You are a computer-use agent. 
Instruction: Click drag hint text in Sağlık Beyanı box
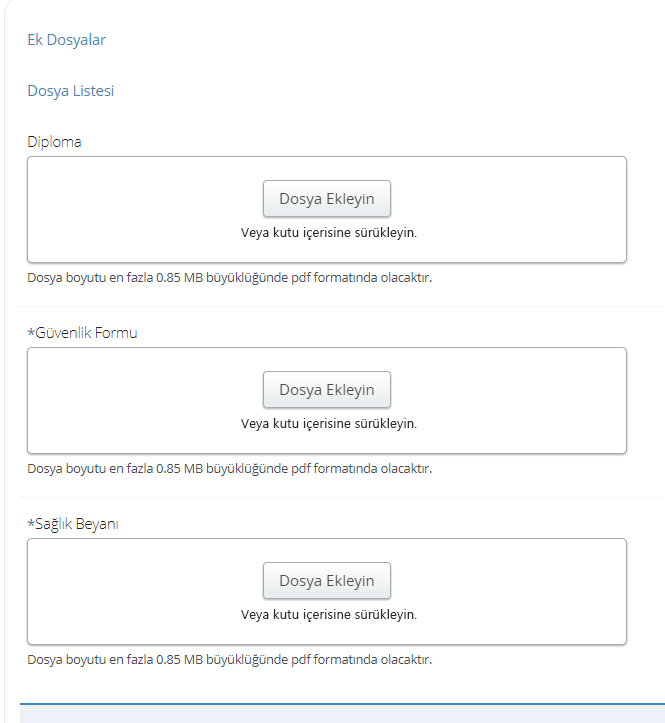point(328,614)
